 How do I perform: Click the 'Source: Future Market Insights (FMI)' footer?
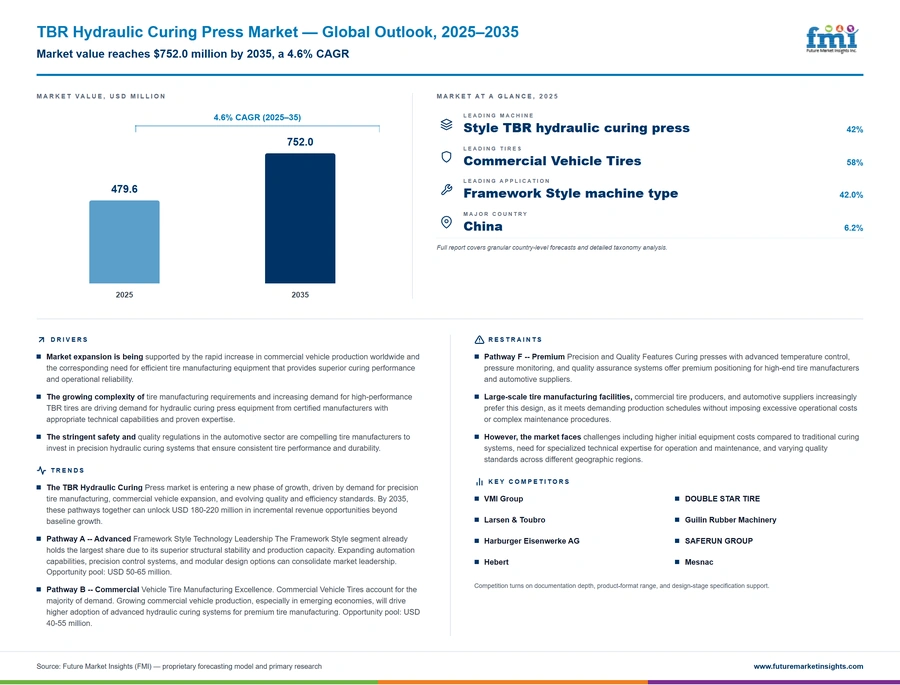pos(179,667)
